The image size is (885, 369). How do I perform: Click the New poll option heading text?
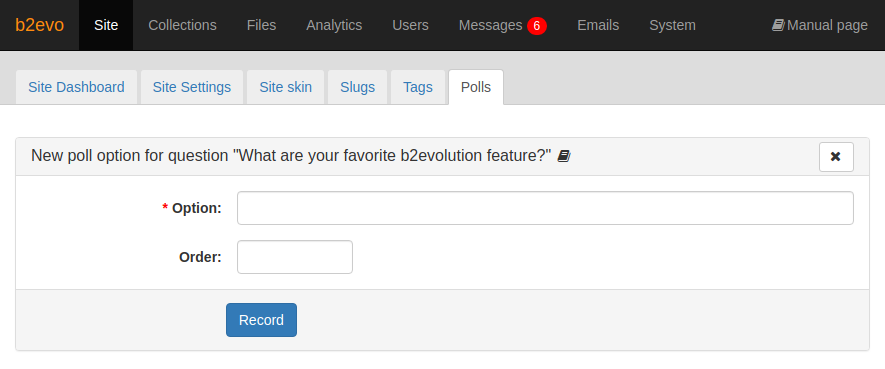point(291,156)
